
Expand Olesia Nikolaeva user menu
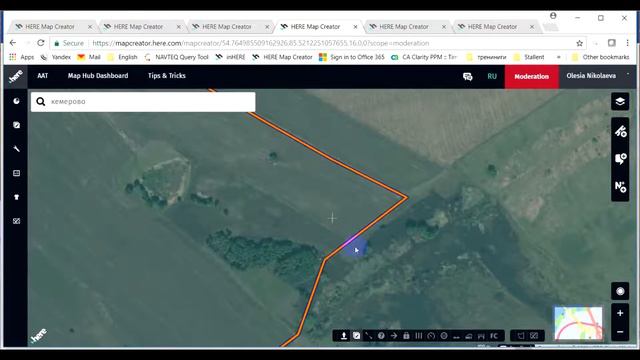pyautogui.click(x=597, y=76)
